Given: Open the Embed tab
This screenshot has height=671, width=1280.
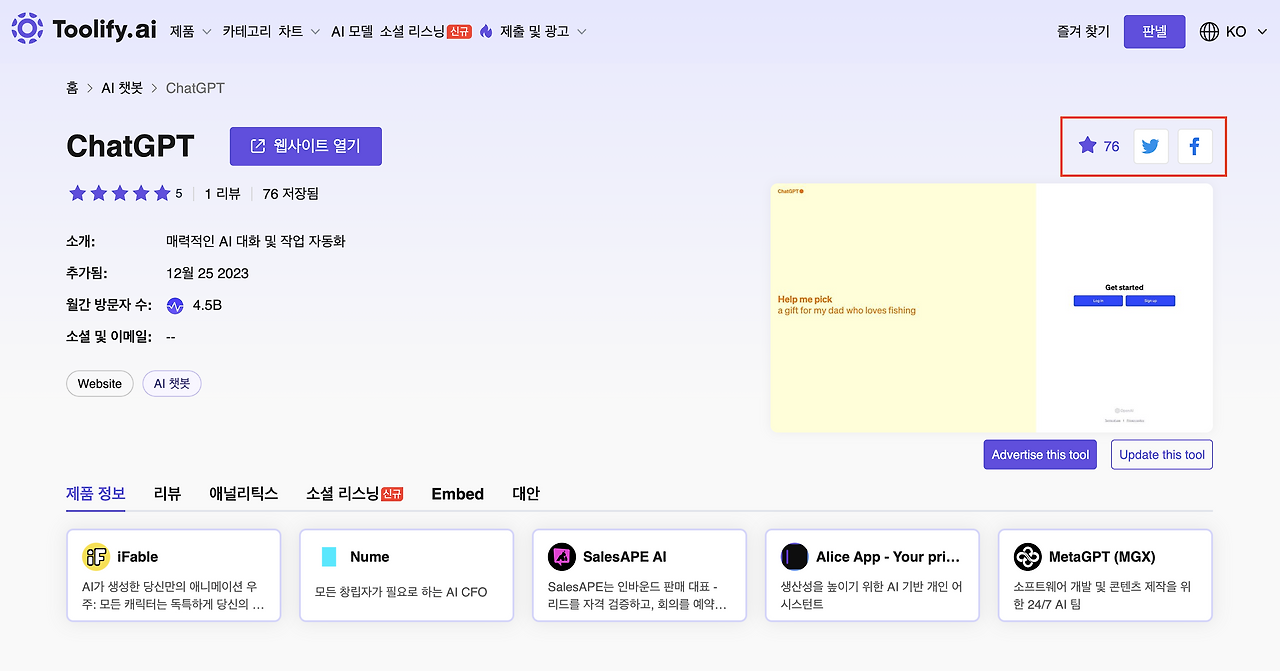Looking at the screenshot, I should 457,493.
